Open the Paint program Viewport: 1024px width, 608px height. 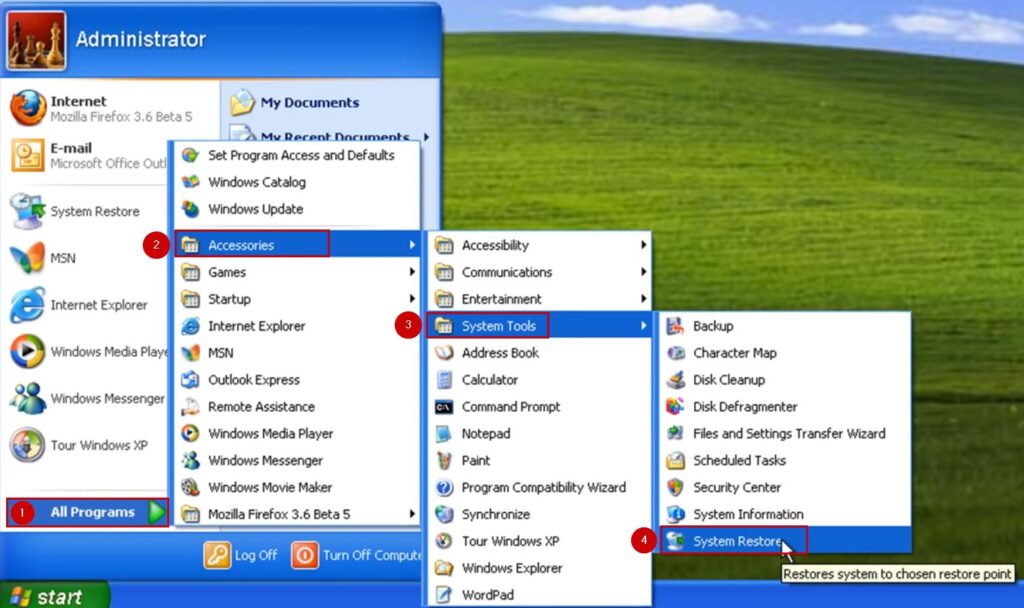tap(539, 460)
